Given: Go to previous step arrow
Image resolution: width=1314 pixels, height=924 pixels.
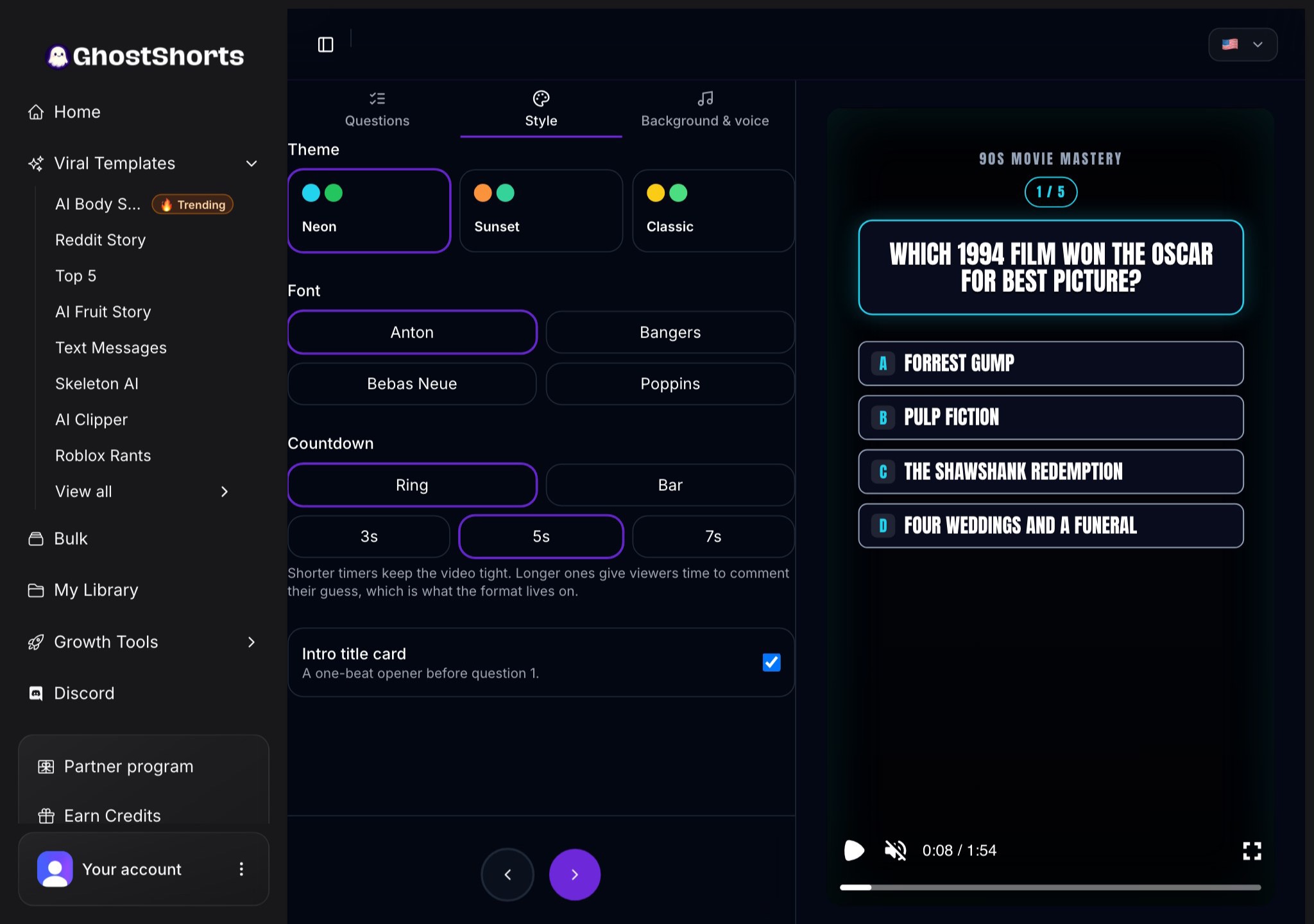Looking at the screenshot, I should [x=508, y=875].
